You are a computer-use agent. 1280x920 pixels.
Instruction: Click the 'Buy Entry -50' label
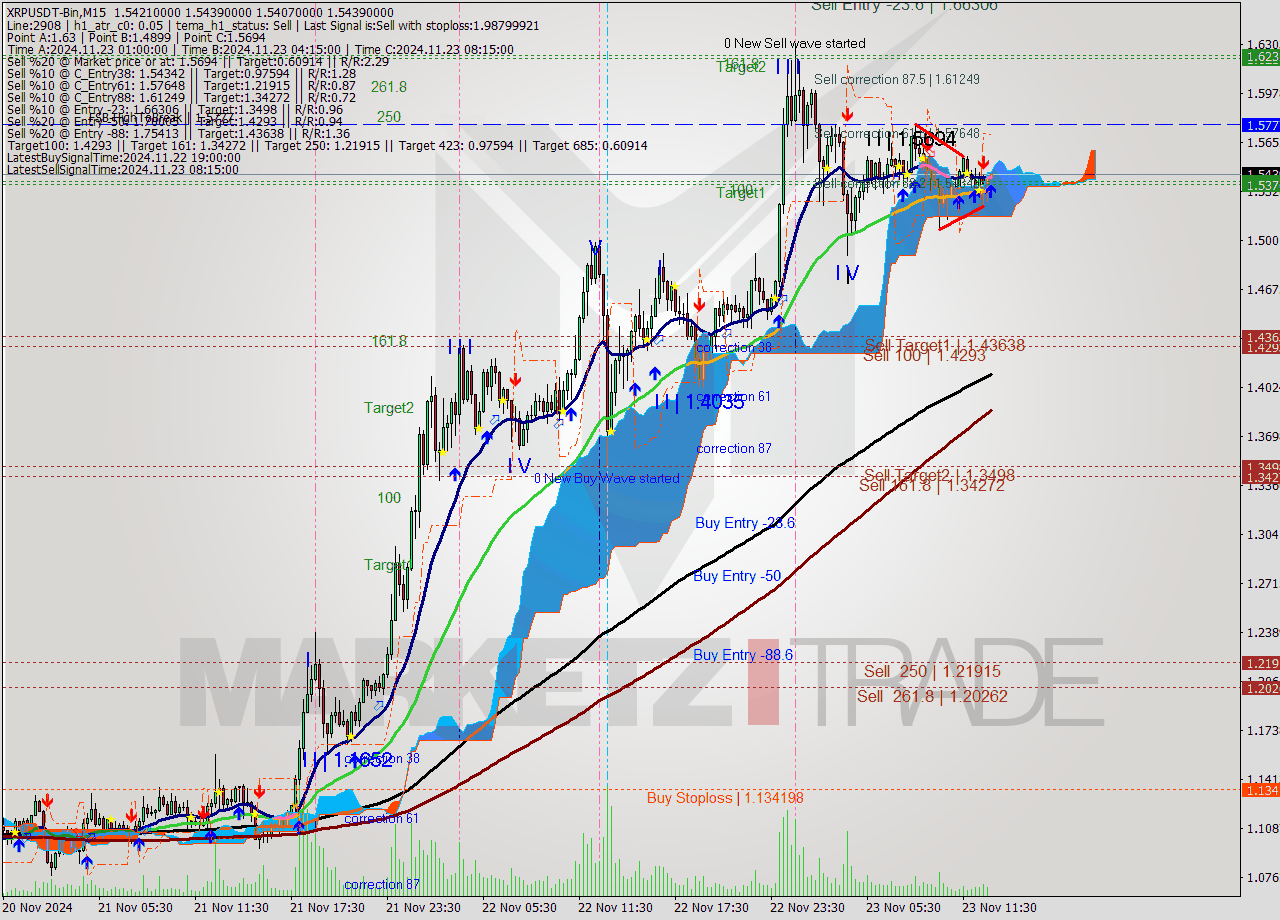click(737, 576)
